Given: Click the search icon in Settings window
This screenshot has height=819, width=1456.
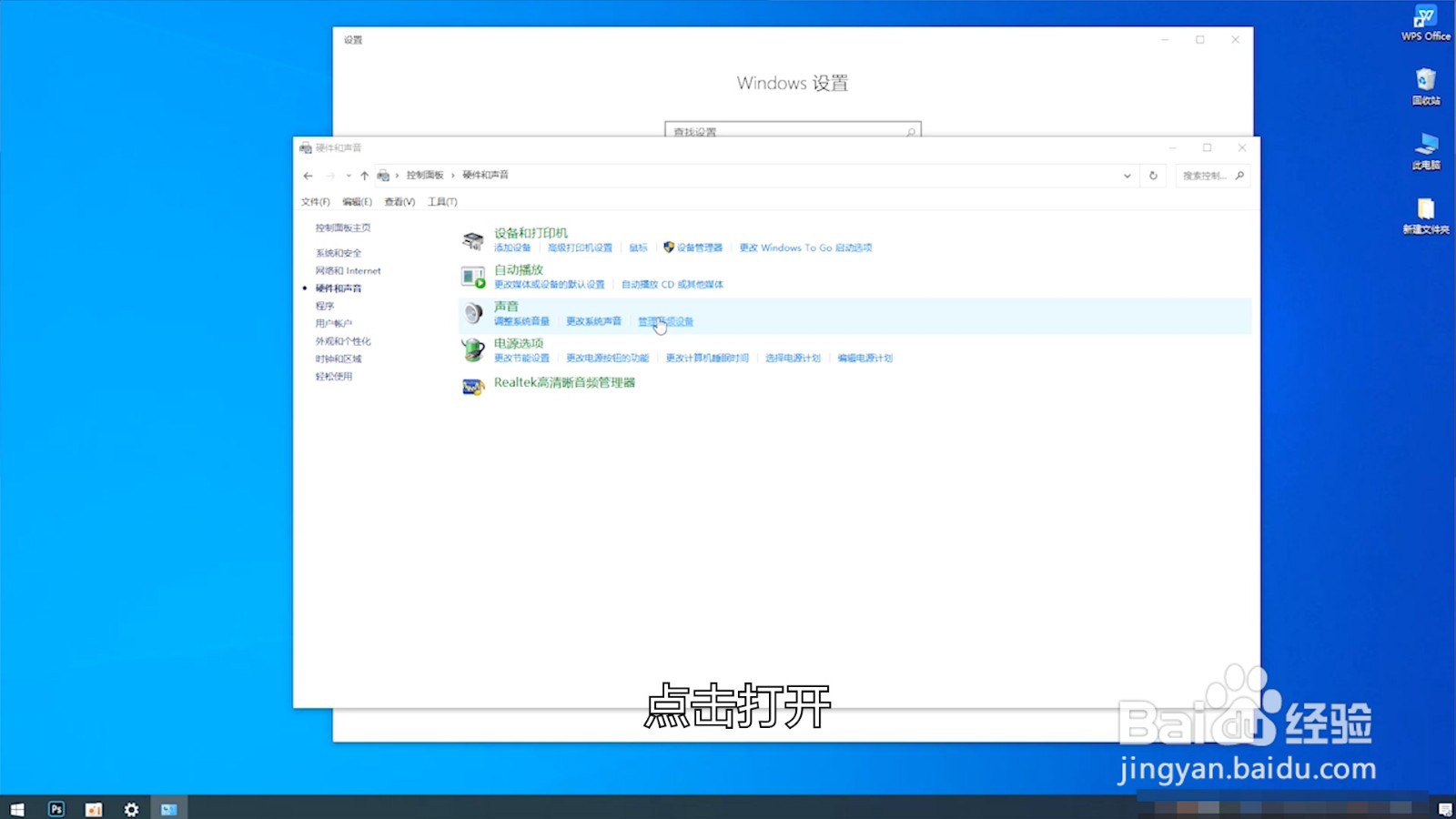Looking at the screenshot, I should tap(910, 132).
